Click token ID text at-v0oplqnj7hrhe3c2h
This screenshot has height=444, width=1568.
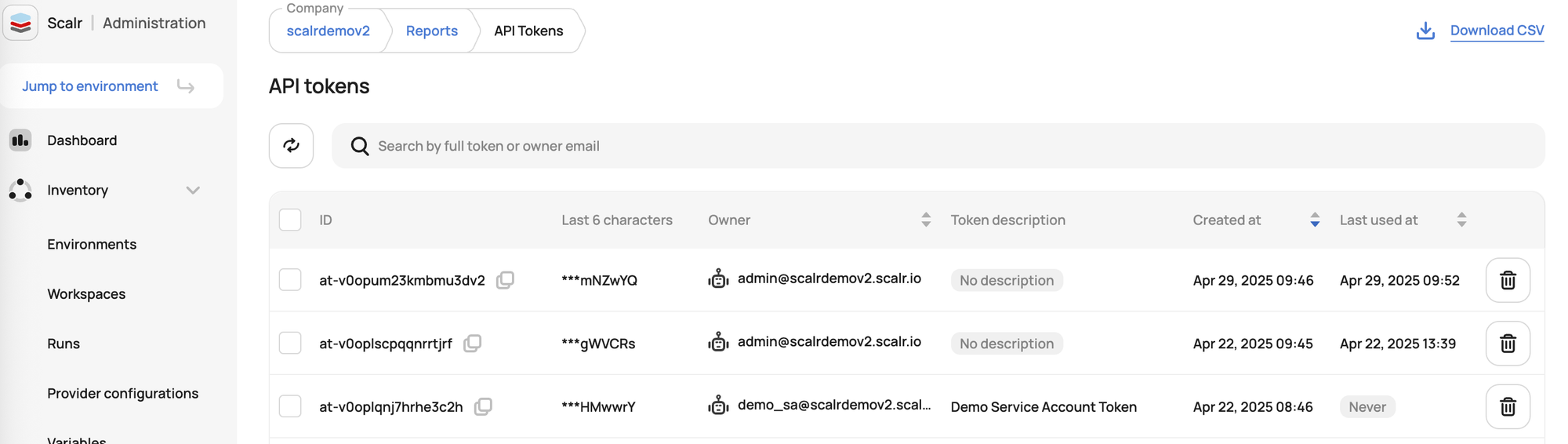point(390,406)
